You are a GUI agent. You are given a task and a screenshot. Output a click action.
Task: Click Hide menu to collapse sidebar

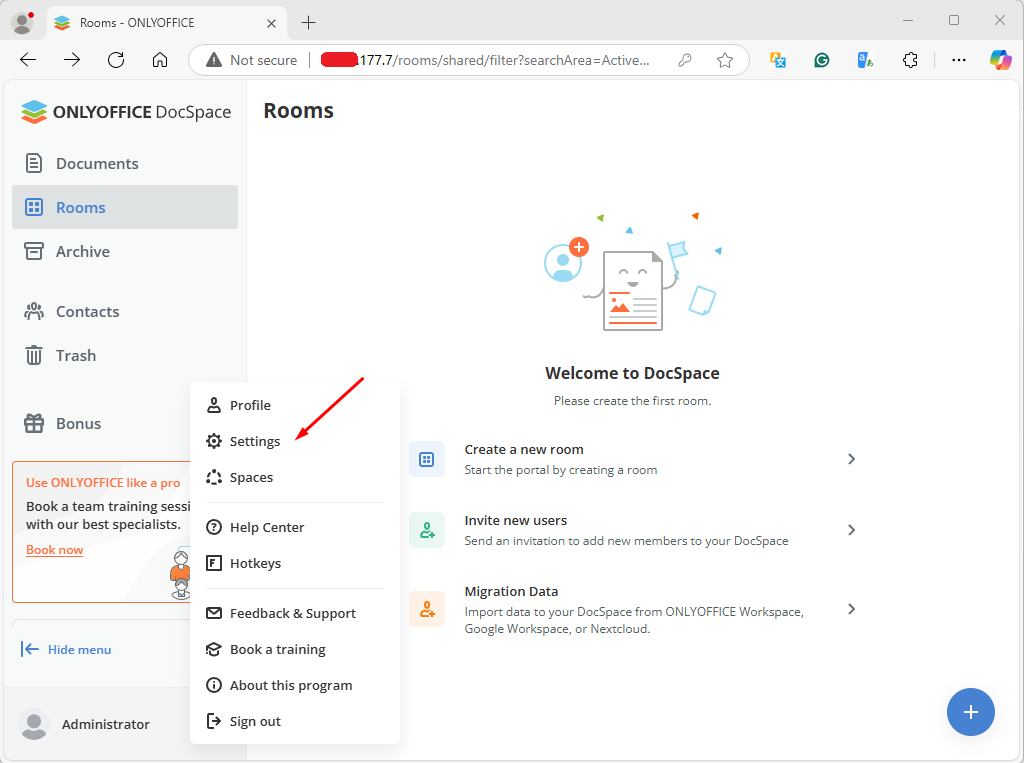point(66,649)
